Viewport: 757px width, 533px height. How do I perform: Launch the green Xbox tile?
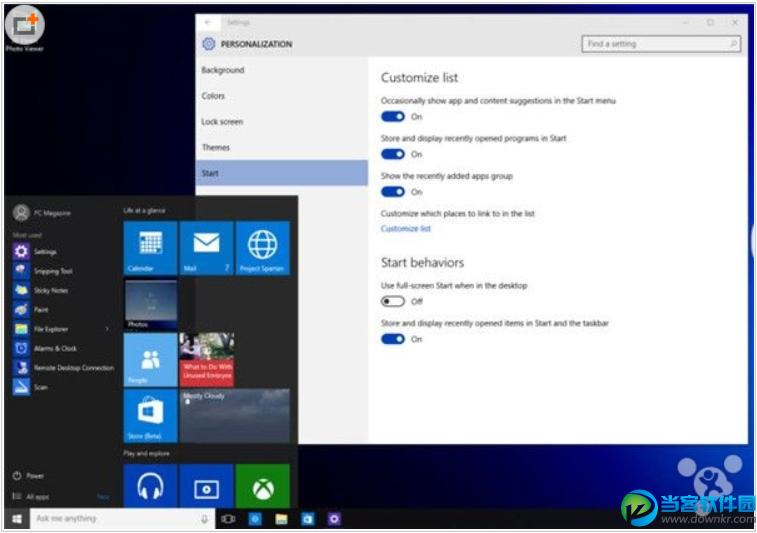pyautogui.click(x=262, y=486)
